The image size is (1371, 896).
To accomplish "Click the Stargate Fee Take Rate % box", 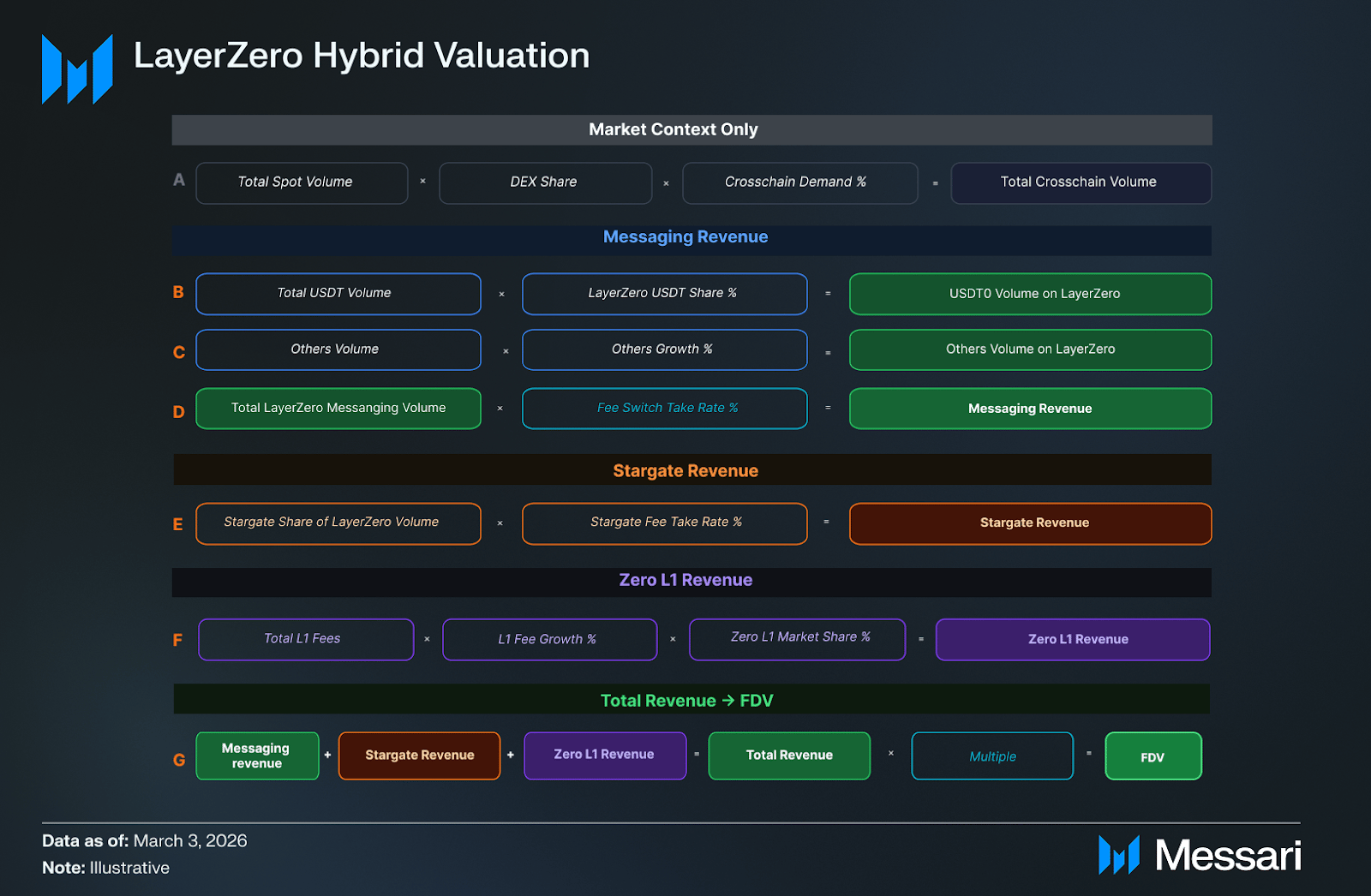I will pos(664,523).
